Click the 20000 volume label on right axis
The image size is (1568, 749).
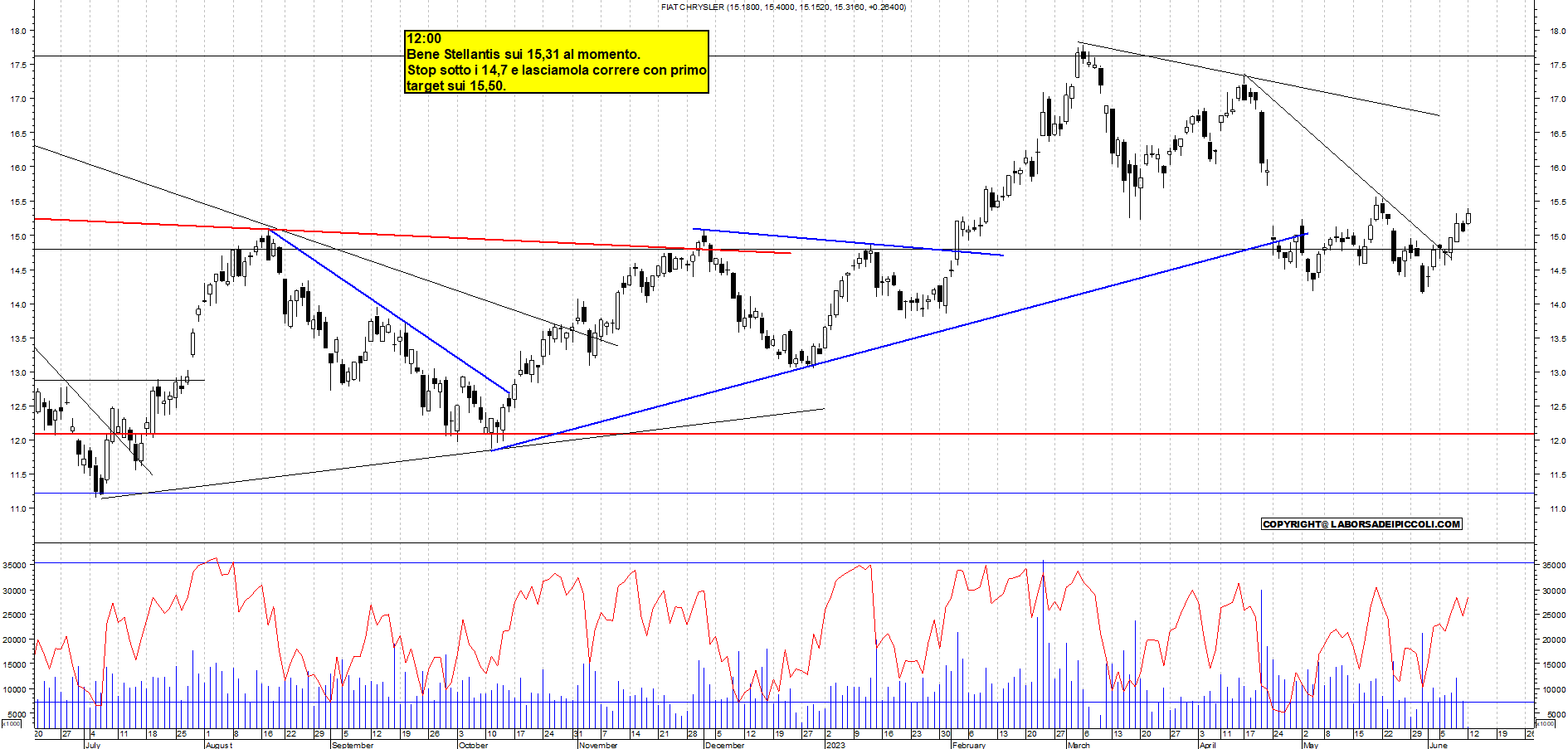(x=1555, y=640)
